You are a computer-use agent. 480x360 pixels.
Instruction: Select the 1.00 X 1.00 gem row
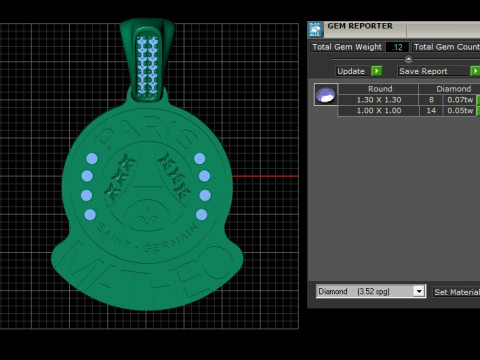point(408,111)
